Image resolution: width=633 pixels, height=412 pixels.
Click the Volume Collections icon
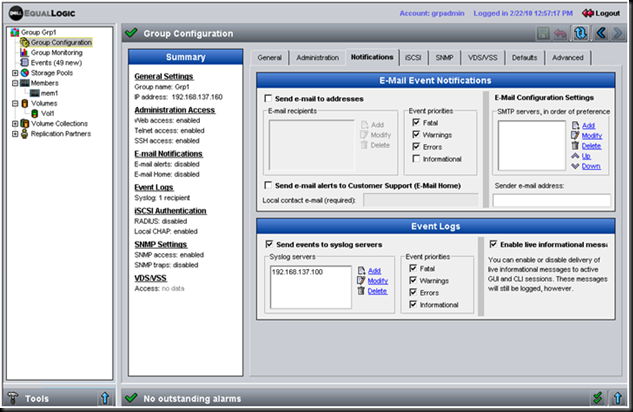[25, 123]
